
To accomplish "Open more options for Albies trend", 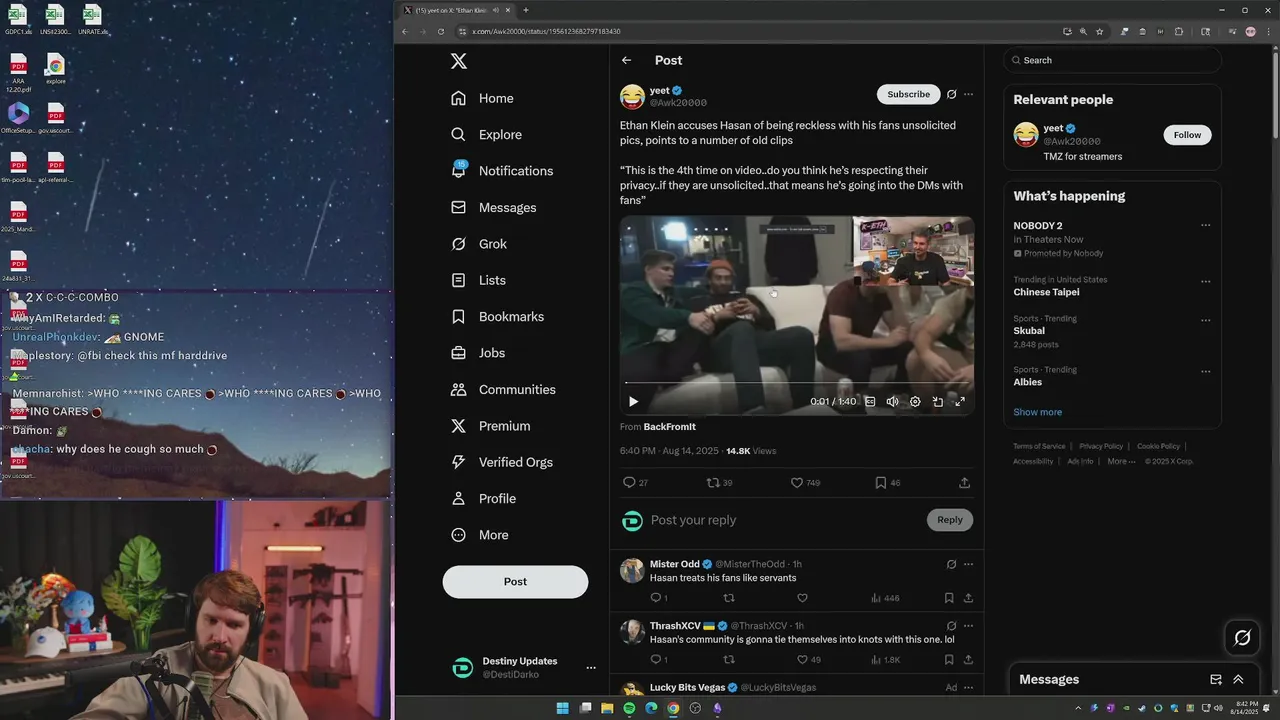I will pos(1205,371).
